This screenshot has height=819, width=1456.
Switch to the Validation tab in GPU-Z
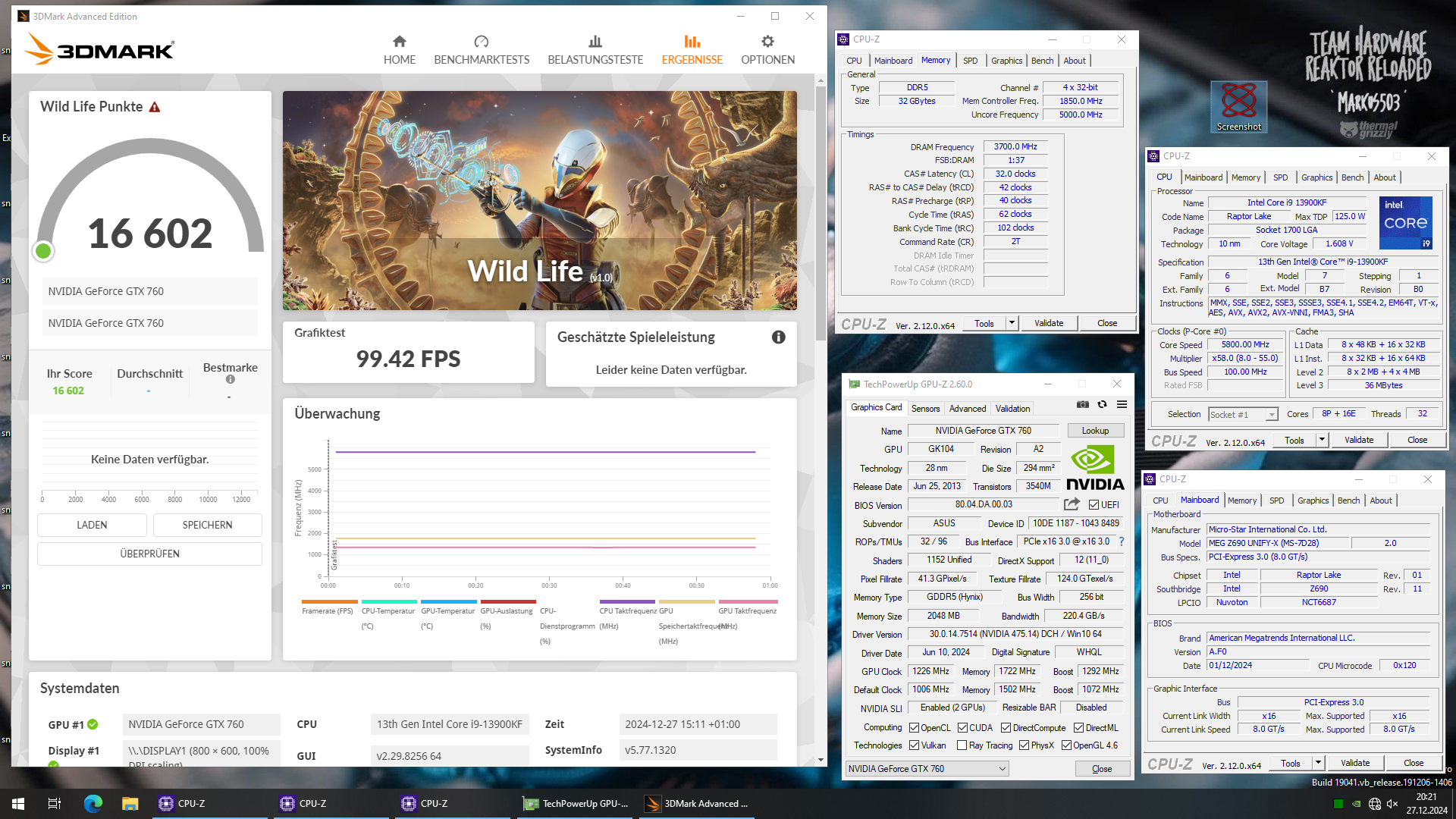pos(1012,408)
